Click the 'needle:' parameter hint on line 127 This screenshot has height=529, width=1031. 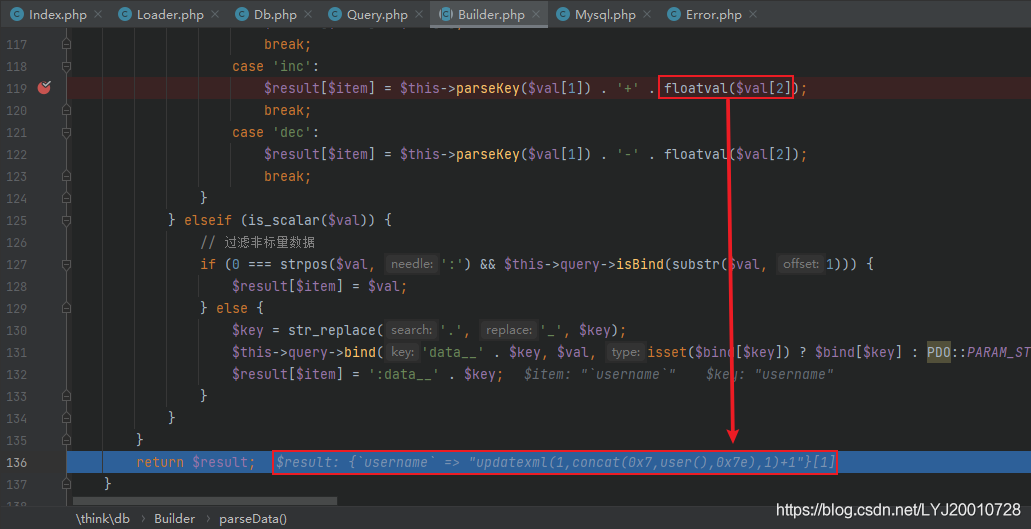click(411, 264)
